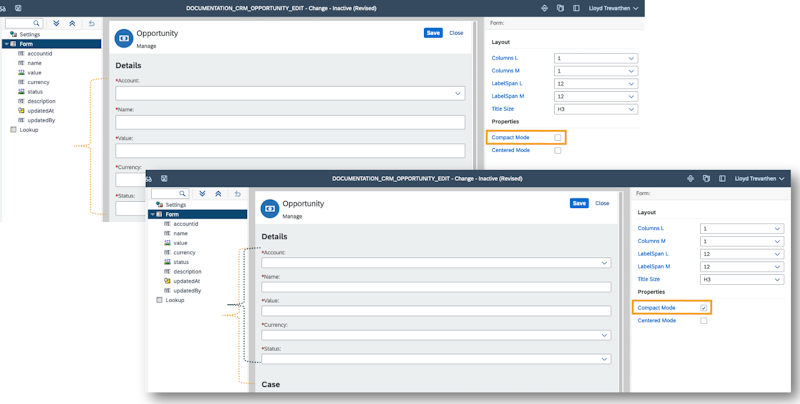Open Lloyd Trevarthen user menu in front window
Screen dimensions: 800x404
759,179
